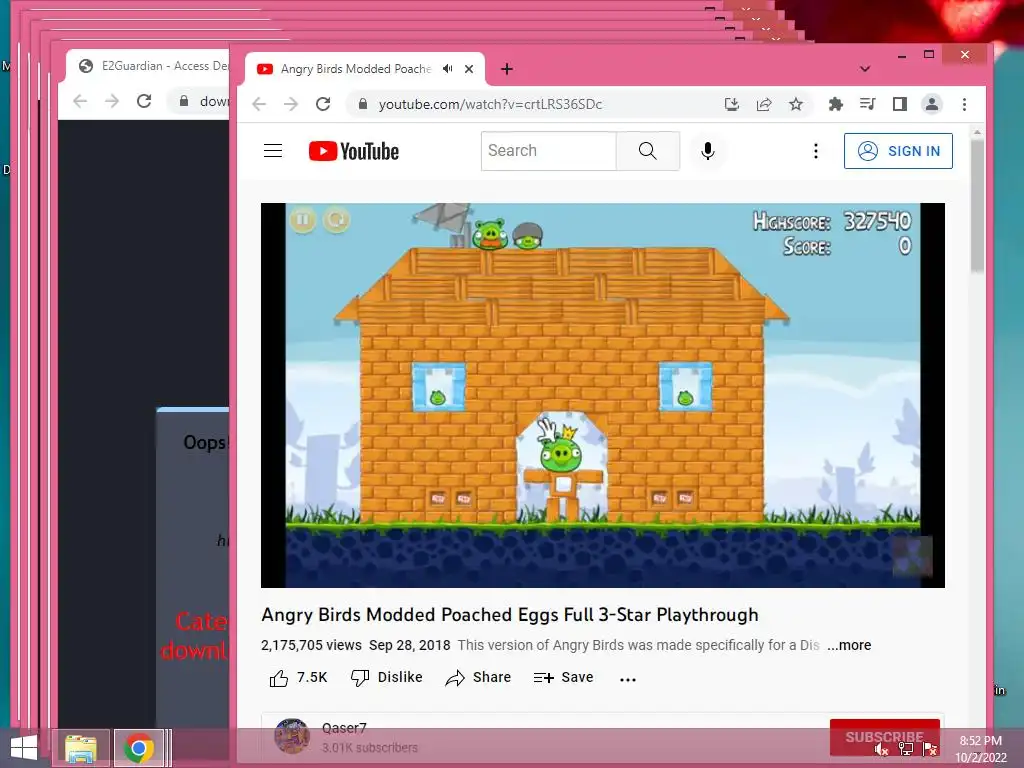Click the network icon in system tray
Image resolution: width=1024 pixels, height=768 pixels.
pyautogui.click(x=906, y=750)
